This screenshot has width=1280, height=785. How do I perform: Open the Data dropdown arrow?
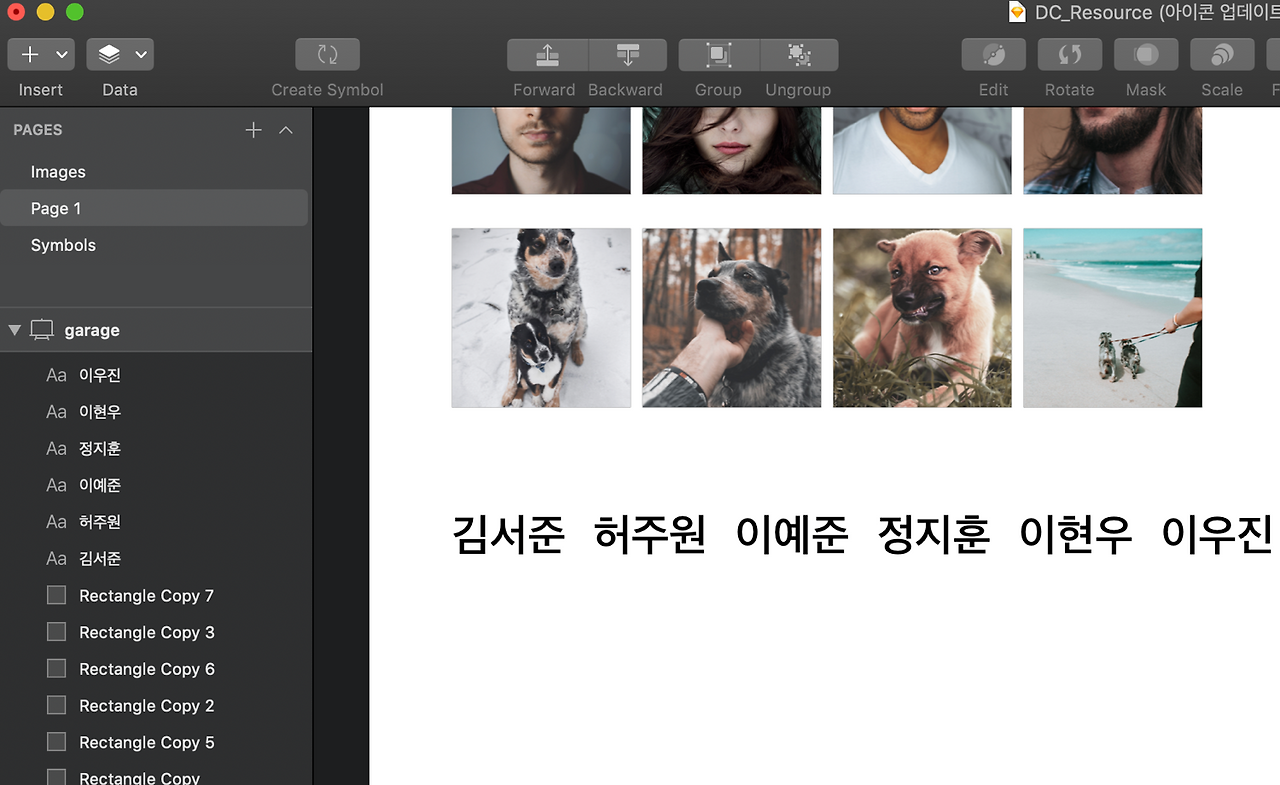click(141, 55)
